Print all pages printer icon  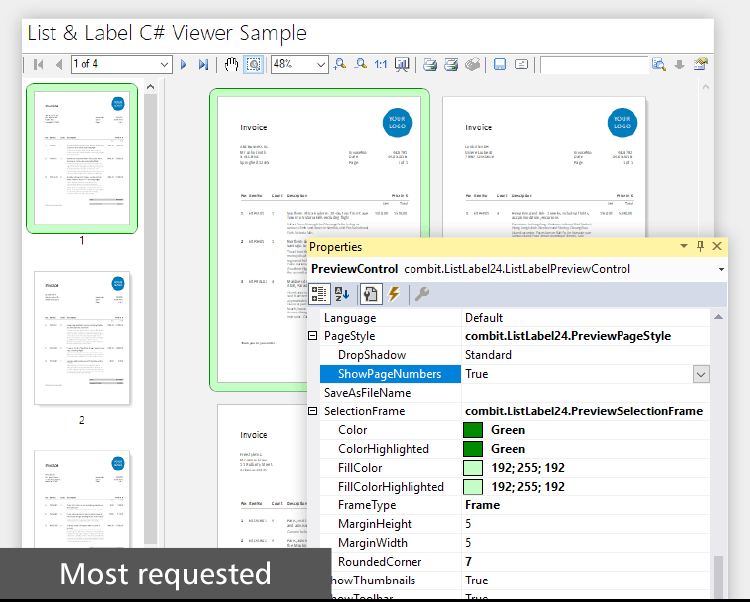pos(451,64)
